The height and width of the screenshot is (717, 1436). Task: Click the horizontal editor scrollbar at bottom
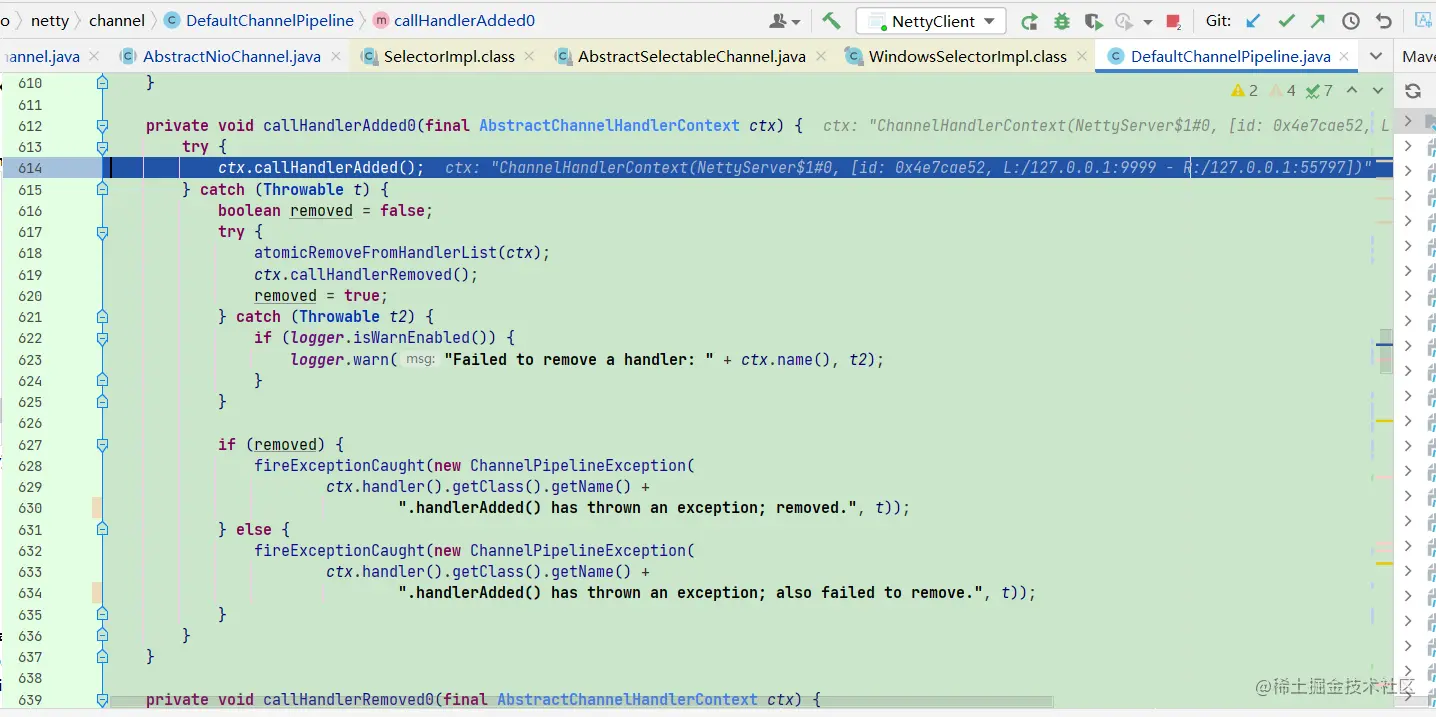point(580,703)
